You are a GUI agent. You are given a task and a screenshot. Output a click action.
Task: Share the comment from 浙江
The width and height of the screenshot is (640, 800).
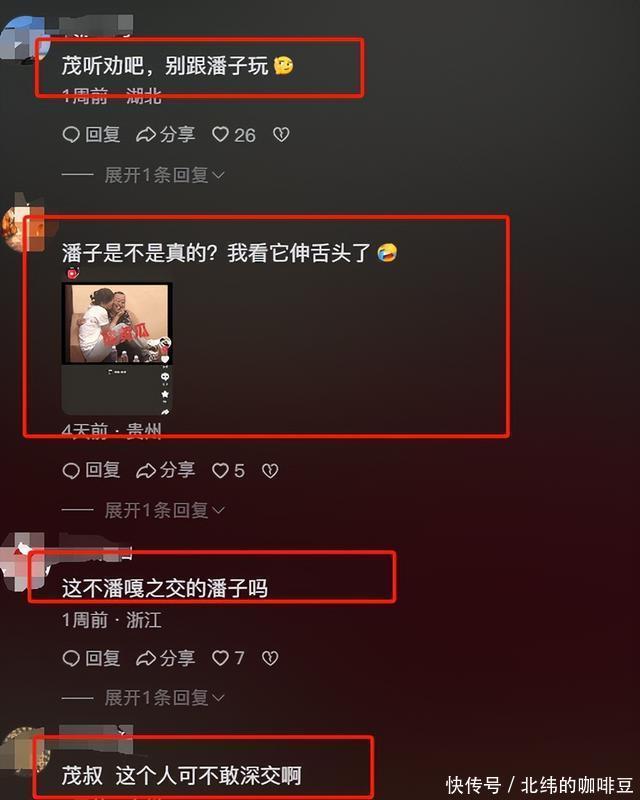point(165,658)
